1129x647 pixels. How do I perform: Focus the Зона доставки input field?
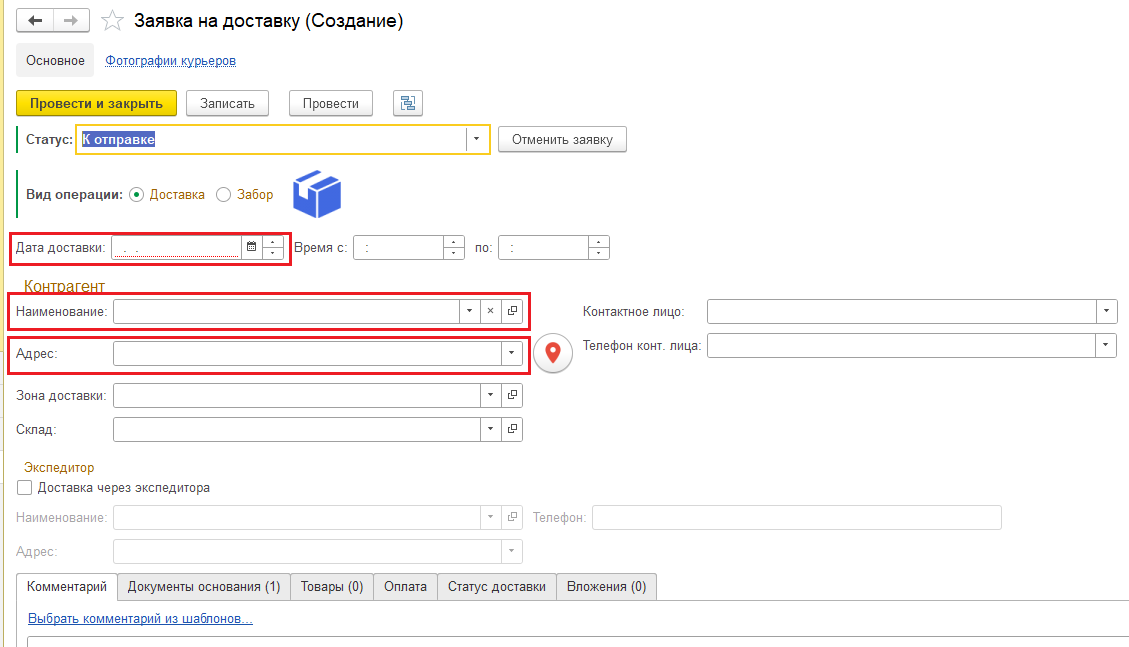coord(297,394)
